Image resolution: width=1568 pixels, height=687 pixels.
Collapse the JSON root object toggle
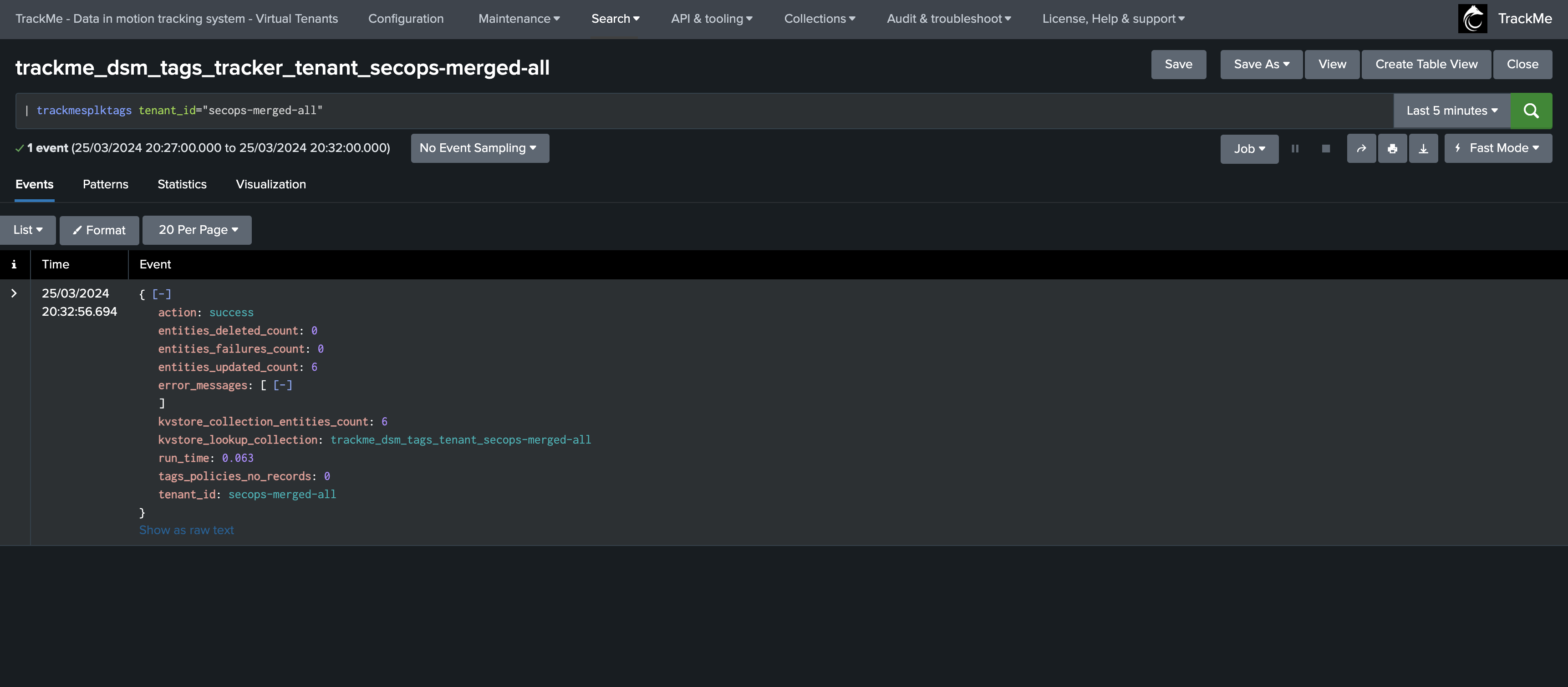pyautogui.click(x=161, y=294)
